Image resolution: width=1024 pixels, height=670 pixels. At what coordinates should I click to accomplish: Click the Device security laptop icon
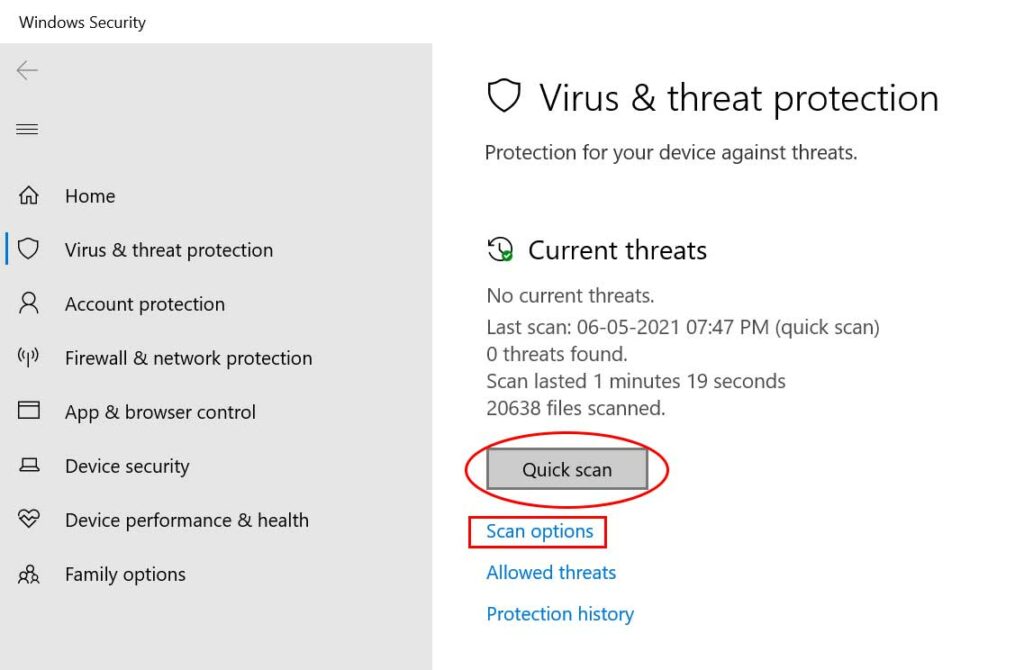pyautogui.click(x=29, y=465)
